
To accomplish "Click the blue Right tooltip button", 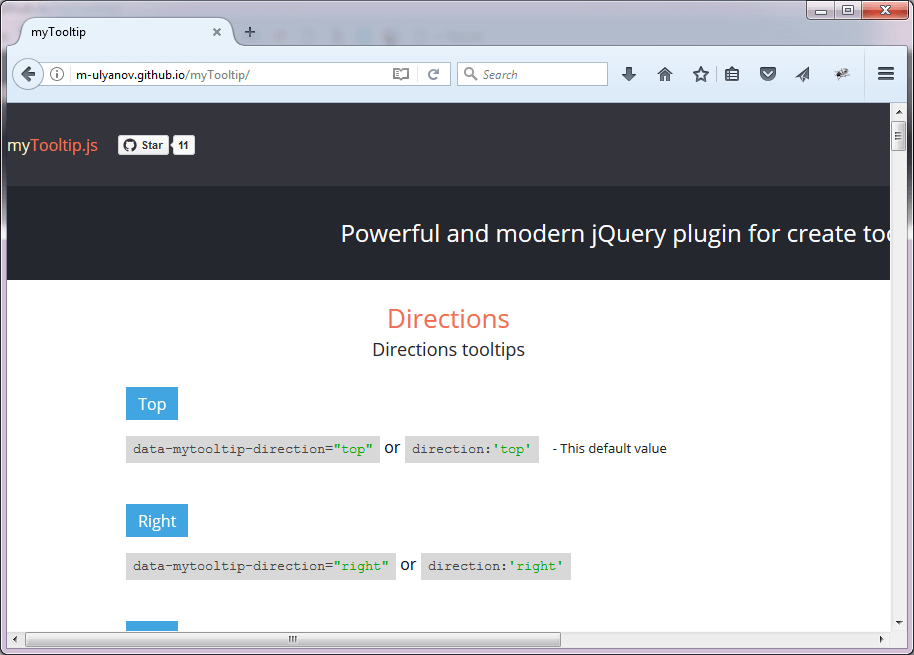I will click(x=157, y=520).
